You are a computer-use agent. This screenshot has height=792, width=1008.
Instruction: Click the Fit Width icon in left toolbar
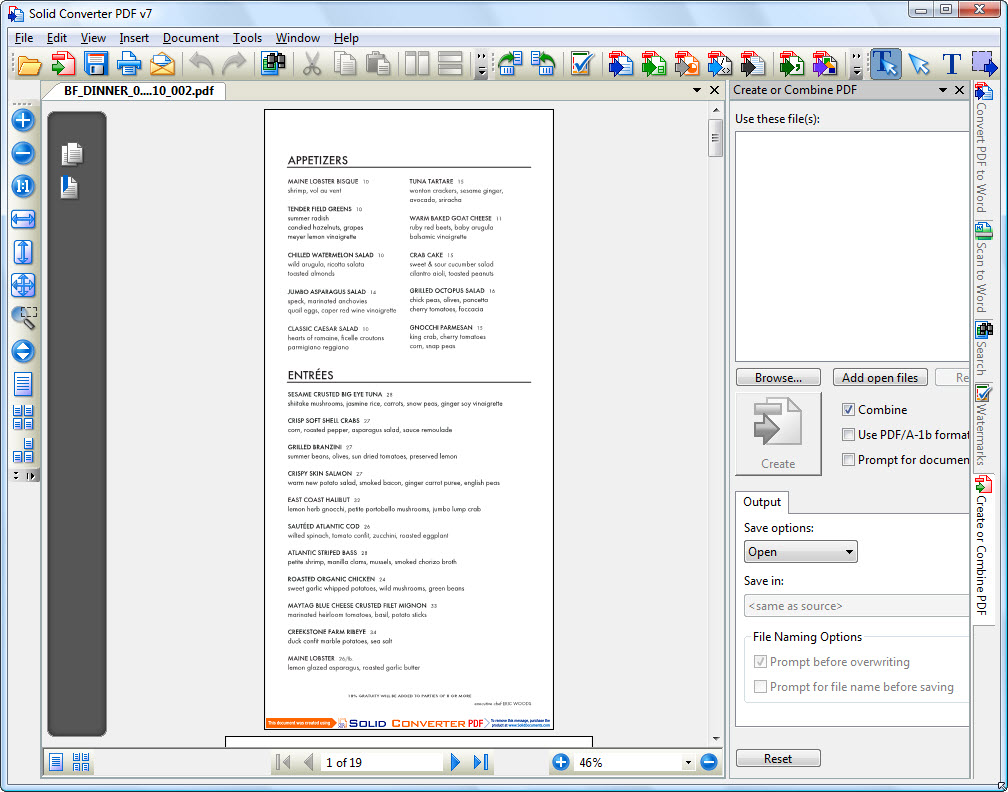tap(23, 219)
